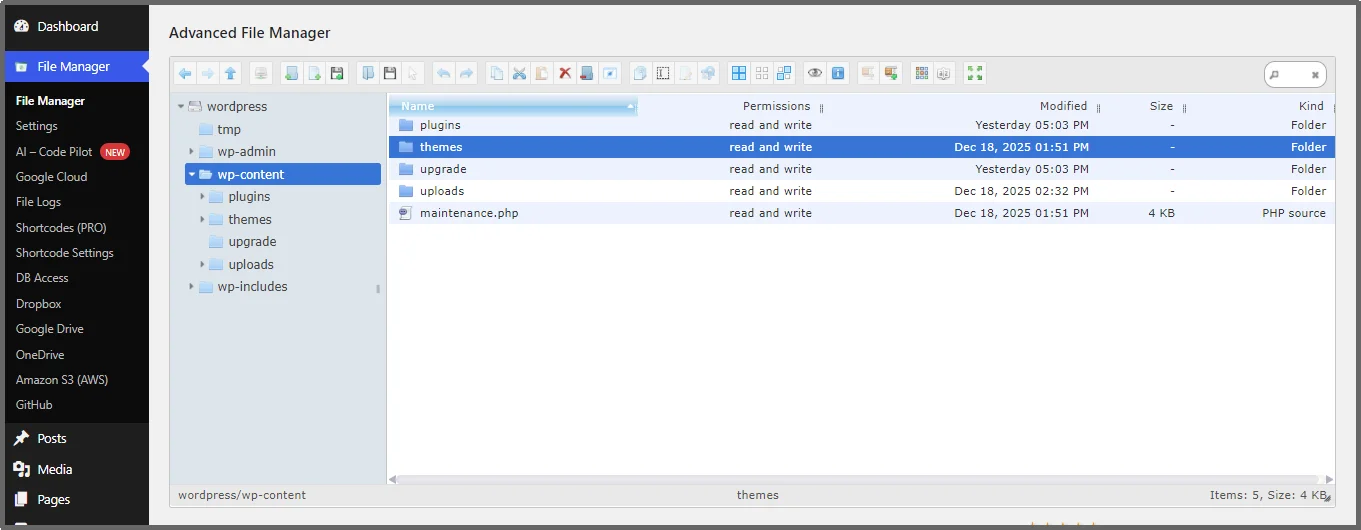Click the upload files icon
The height and width of the screenshot is (530, 1361).
pos(336,73)
